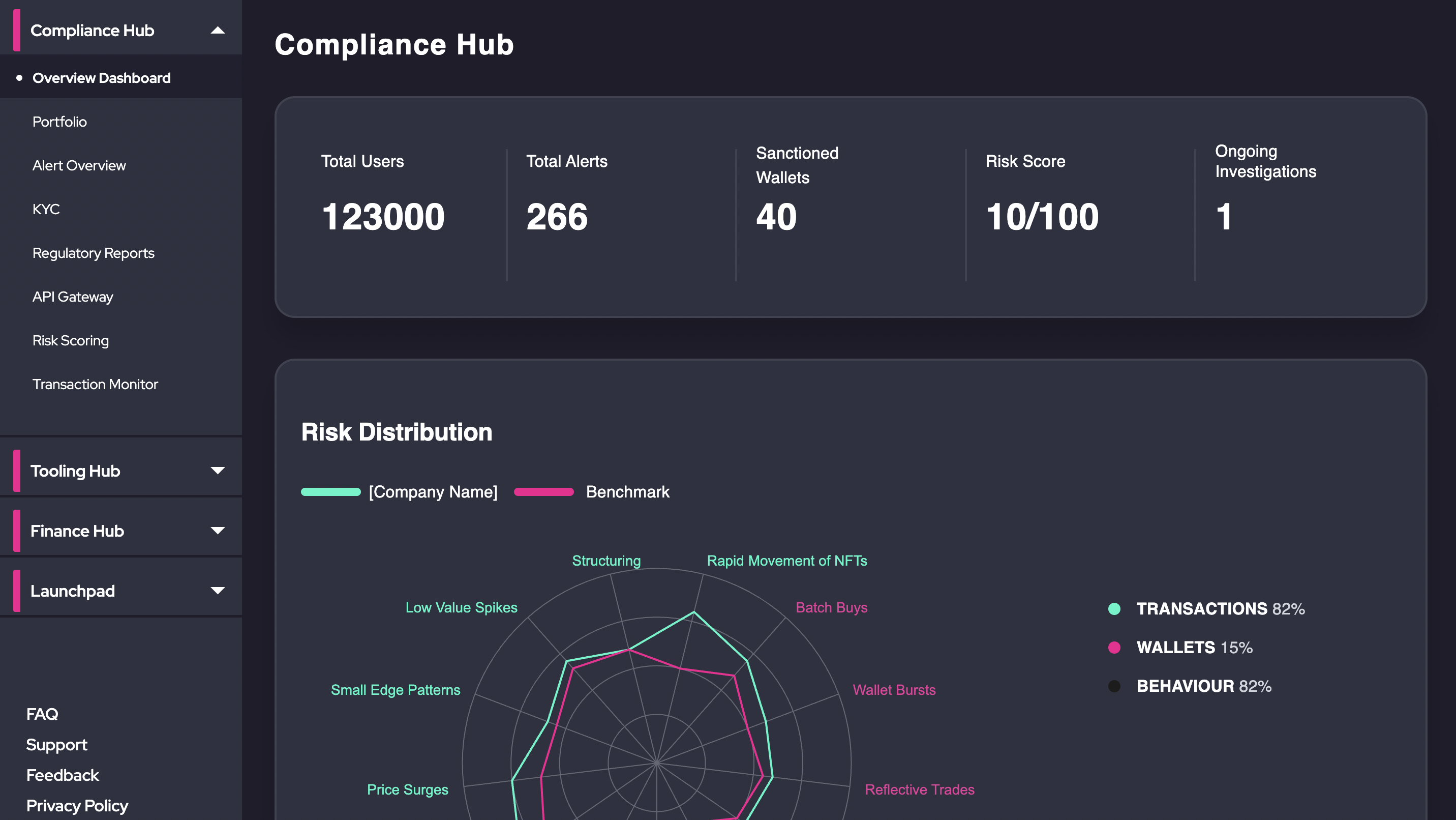Click the Small Edge Patterns label
Screen dimensions: 1456x820
[x=396, y=690]
